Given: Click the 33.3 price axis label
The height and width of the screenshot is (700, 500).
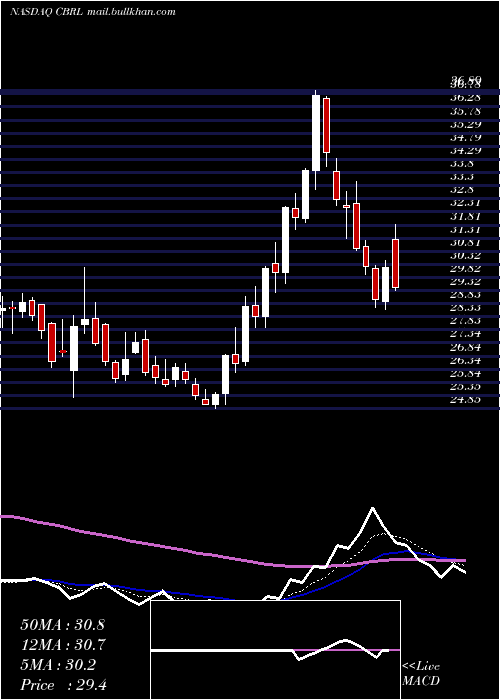Looking at the screenshot, I should coord(462,176).
